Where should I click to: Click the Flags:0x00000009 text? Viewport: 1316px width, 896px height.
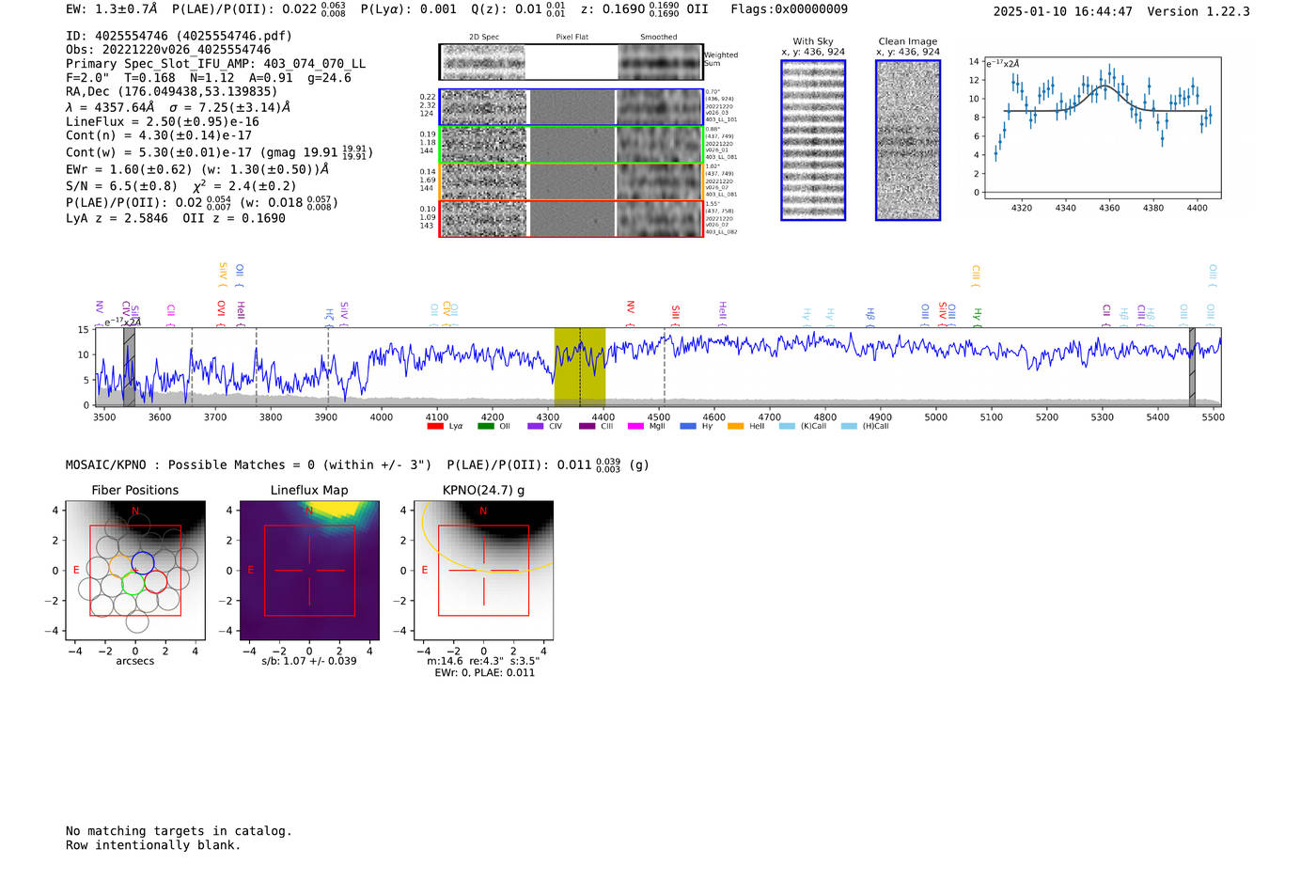[789, 9]
